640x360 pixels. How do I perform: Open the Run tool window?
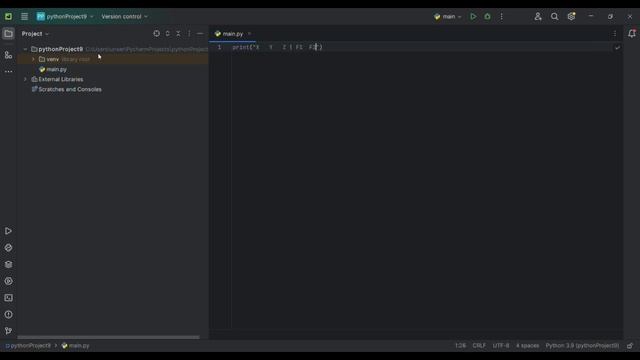[8, 231]
